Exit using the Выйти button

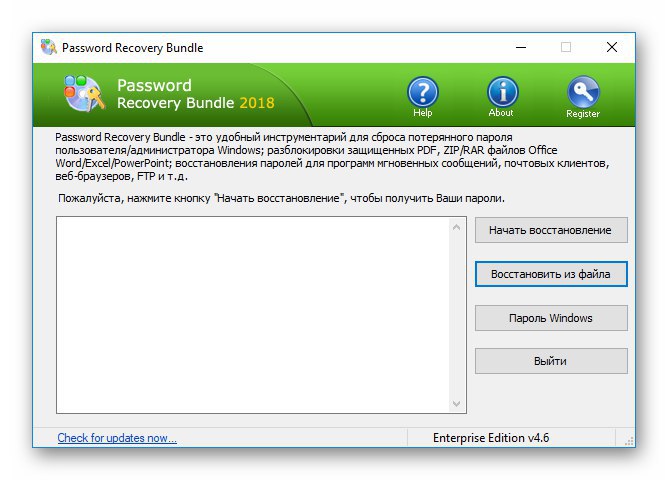pos(551,361)
